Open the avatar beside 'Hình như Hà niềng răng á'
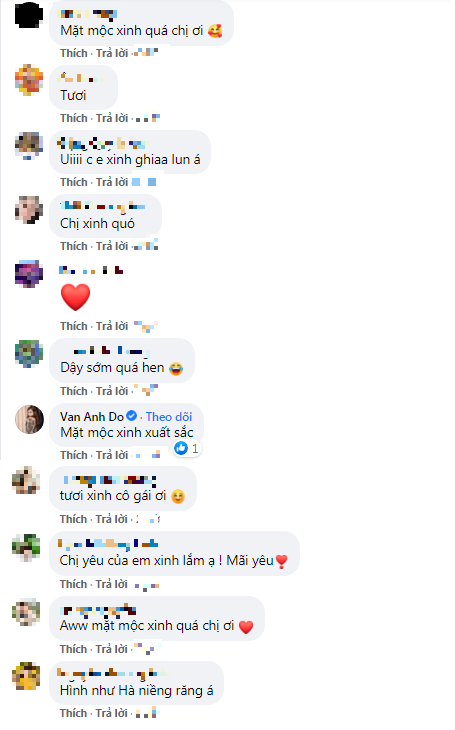 (26, 676)
